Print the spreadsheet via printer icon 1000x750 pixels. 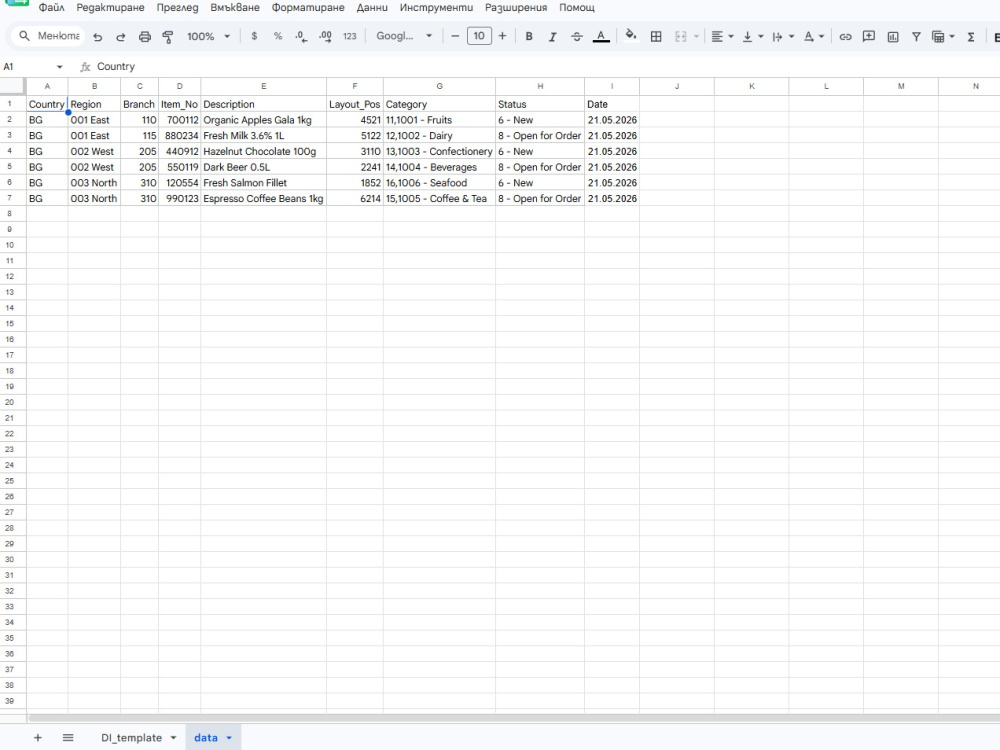145,36
